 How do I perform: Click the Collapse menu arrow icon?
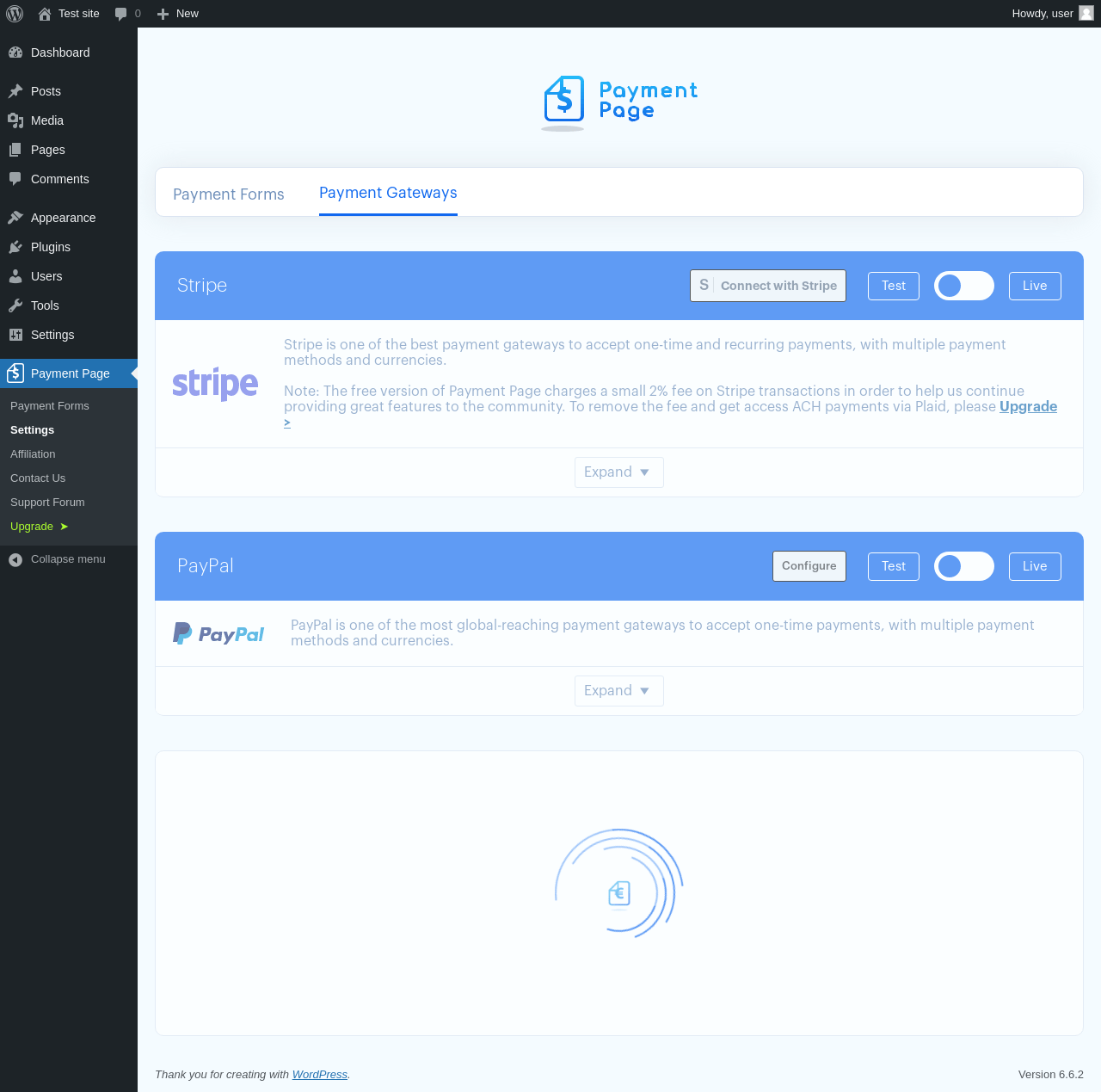[x=15, y=559]
